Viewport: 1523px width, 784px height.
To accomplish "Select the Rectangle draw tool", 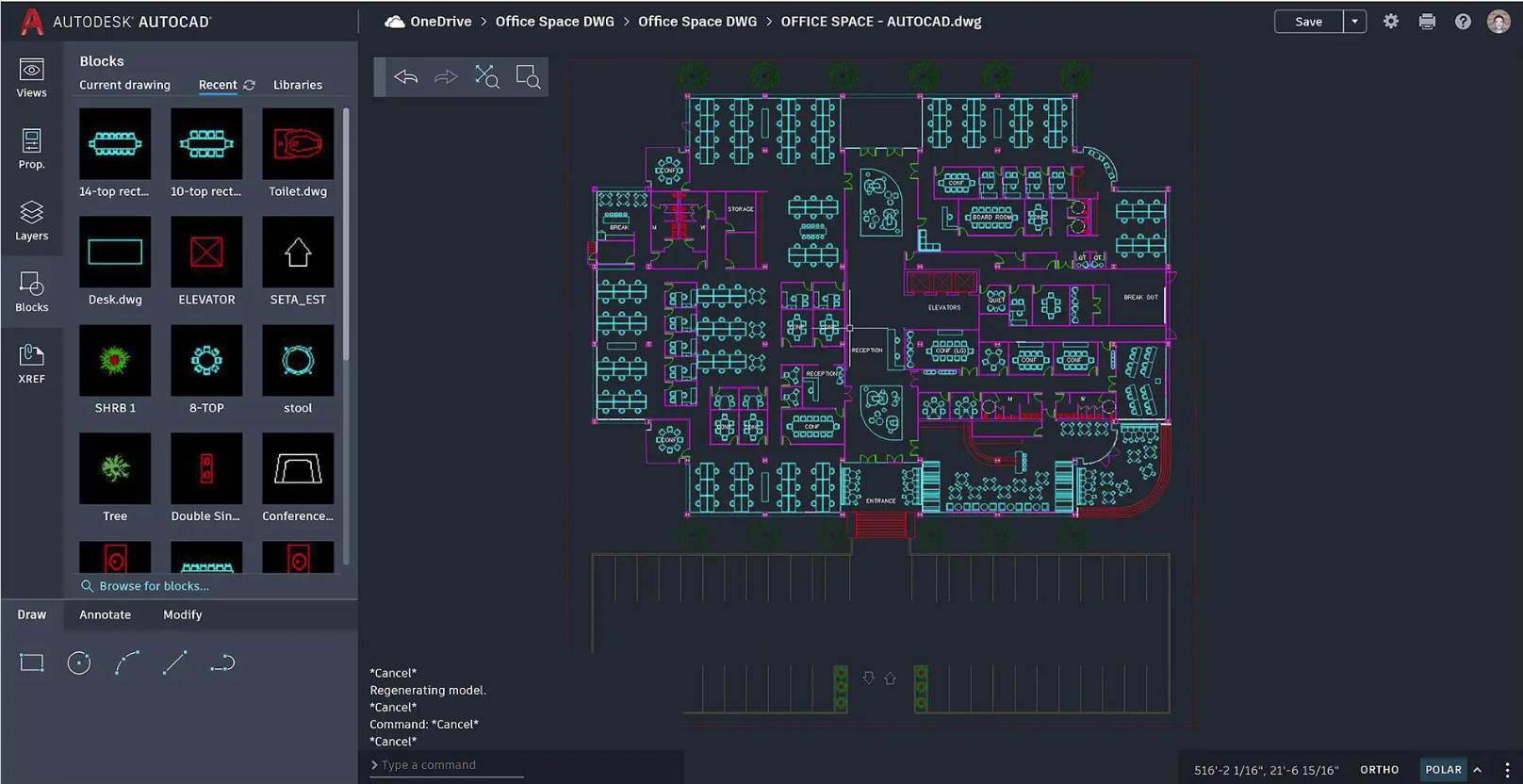I will (x=32, y=663).
